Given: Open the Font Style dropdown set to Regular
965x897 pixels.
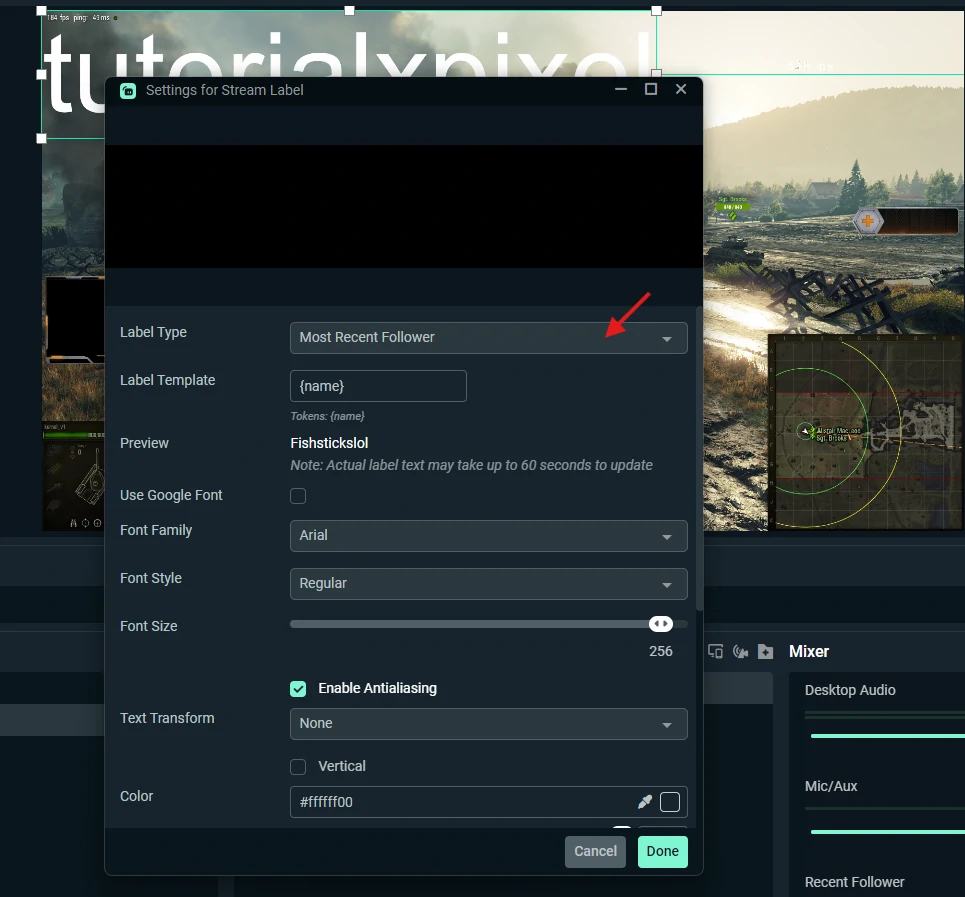Looking at the screenshot, I should 488,584.
